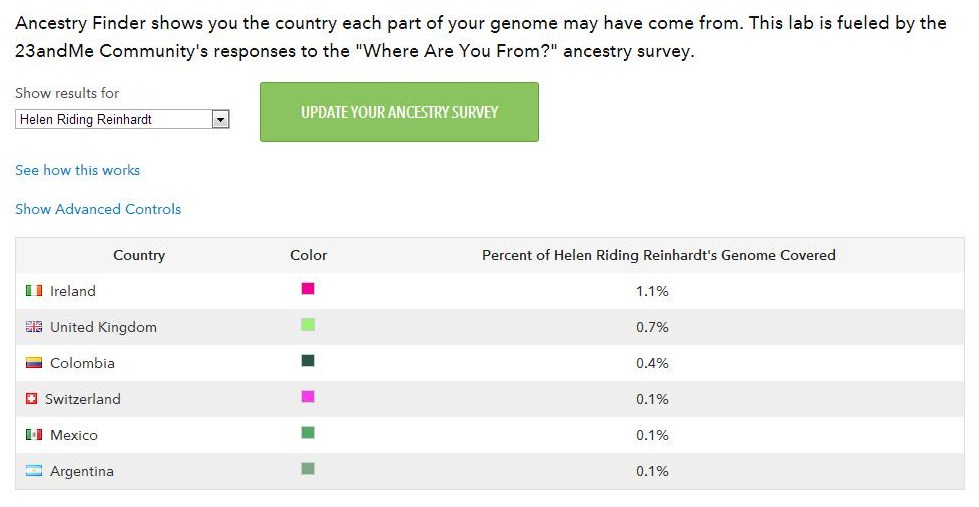Expand Show Advanced Controls
Screen dimensions: 979x507
(98, 209)
